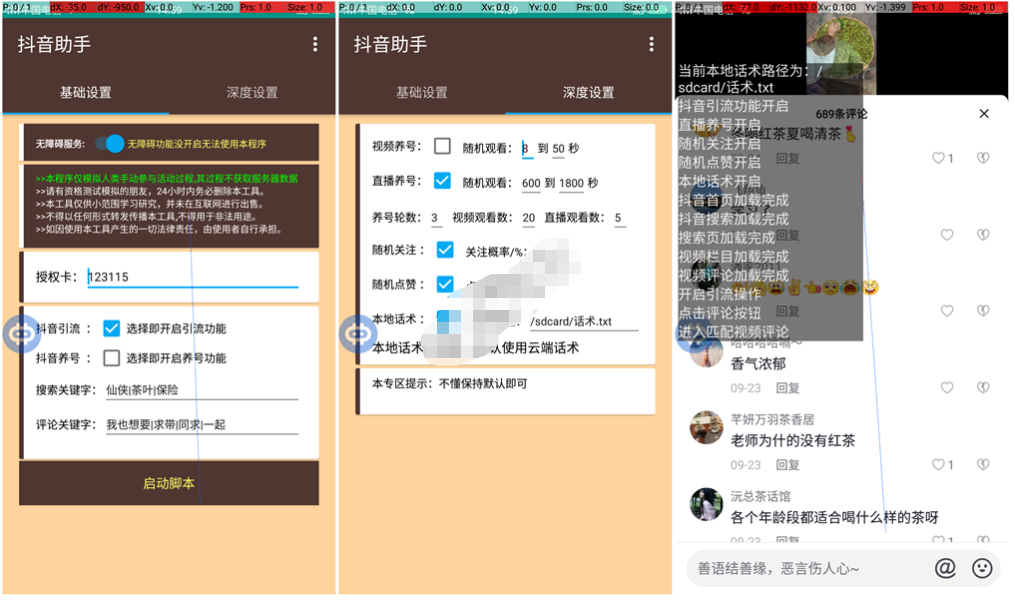1015x601 pixels.
Task: Open overflow menu in left 抖音助手 screen
Action: (315, 44)
